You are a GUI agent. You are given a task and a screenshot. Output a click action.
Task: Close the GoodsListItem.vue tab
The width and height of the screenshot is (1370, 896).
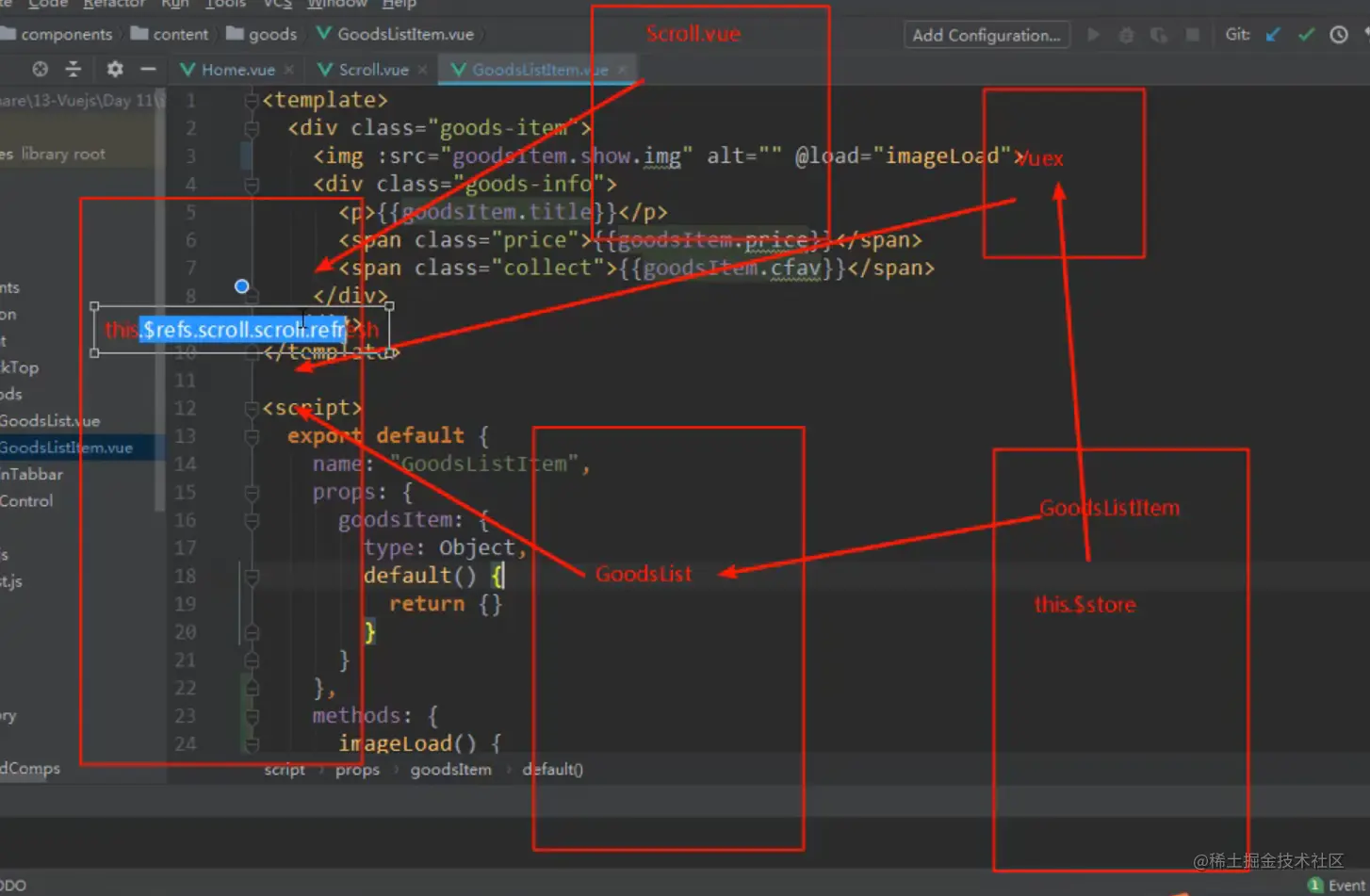(x=623, y=70)
